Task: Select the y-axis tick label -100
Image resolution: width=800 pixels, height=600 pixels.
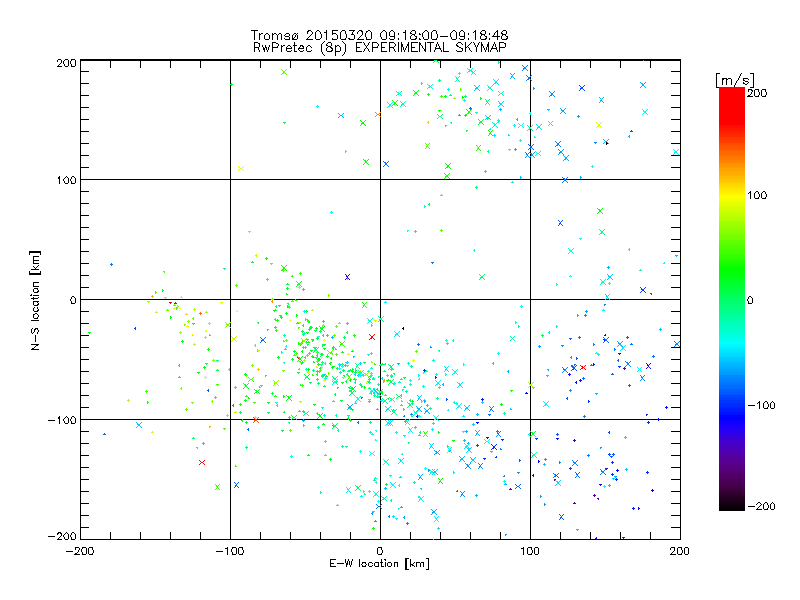Action: click(x=62, y=420)
